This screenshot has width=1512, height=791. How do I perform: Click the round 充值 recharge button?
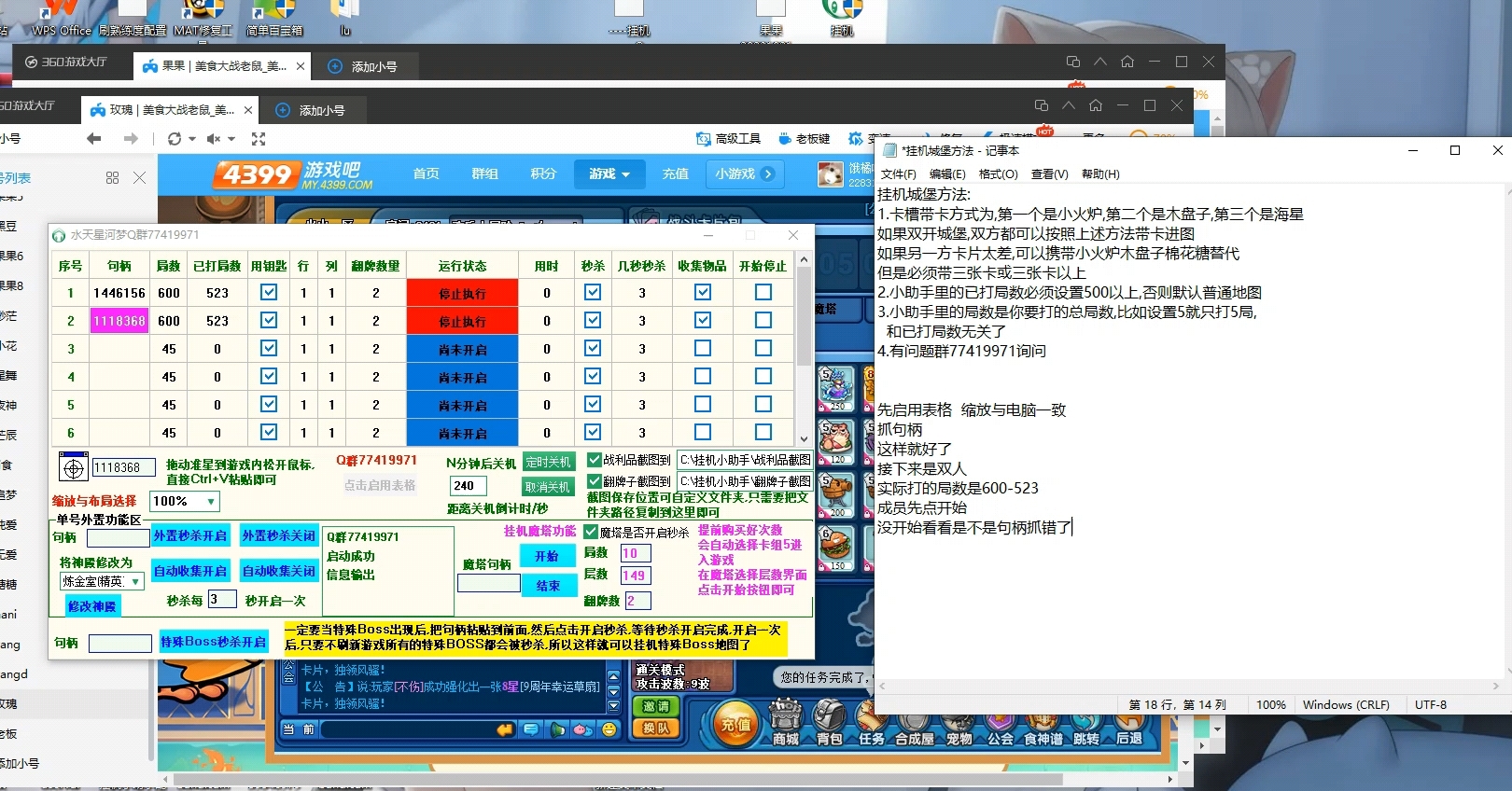pyautogui.click(x=735, y=724)
